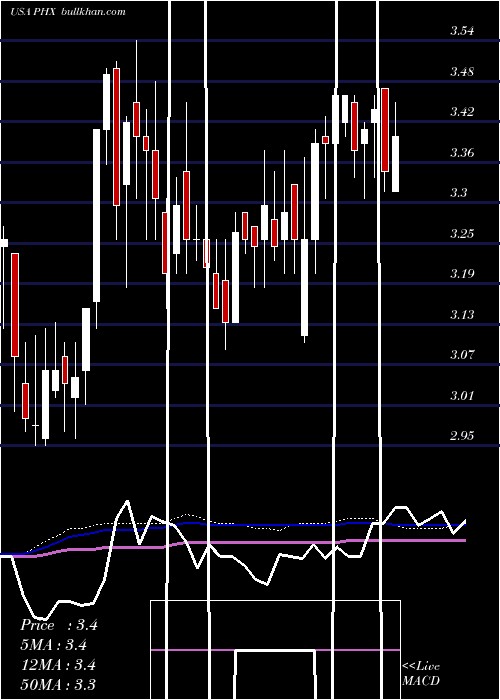The height and width of the screenshot is (700, 500).
Task: Click the 2.95 price axis label
Action: pos(462,436)
